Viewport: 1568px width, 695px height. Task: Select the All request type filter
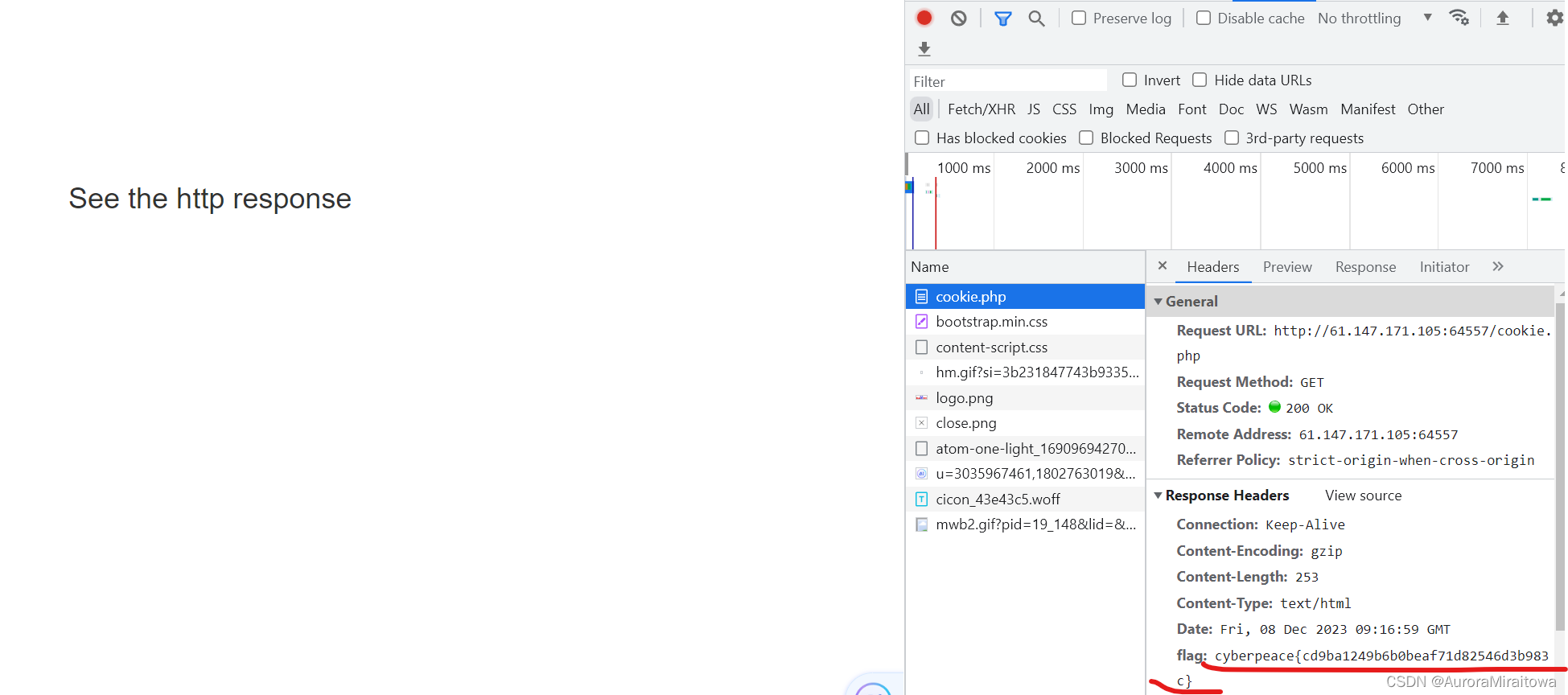click(922, 109)
